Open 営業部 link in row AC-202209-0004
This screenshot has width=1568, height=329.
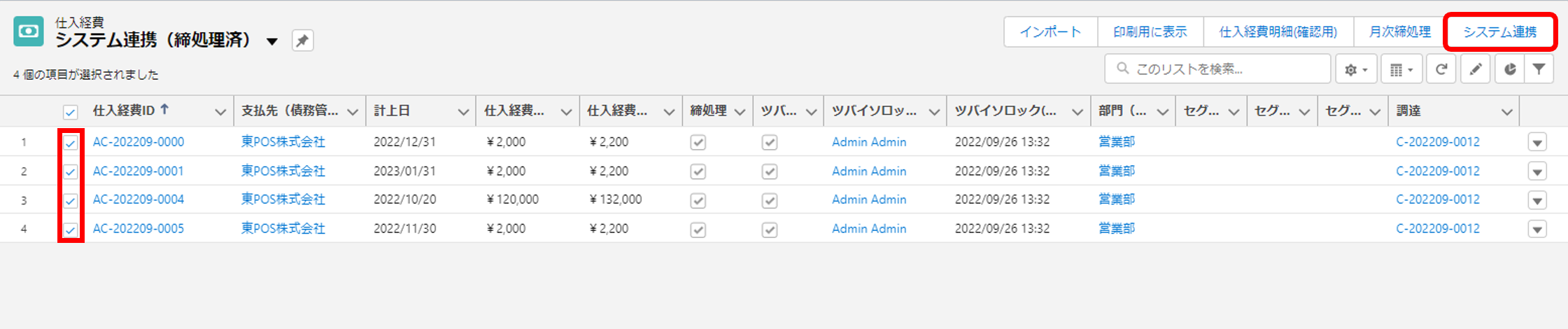1117,199
